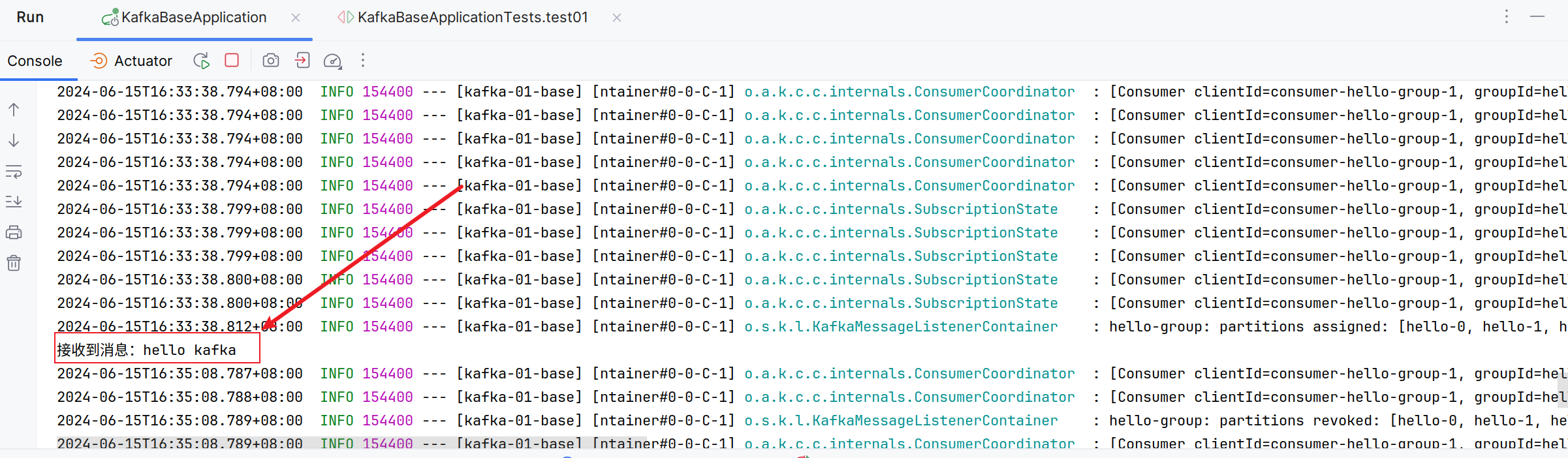
Task: Select the Console tab
Action: pyautogui.click(x=35, y=61)
